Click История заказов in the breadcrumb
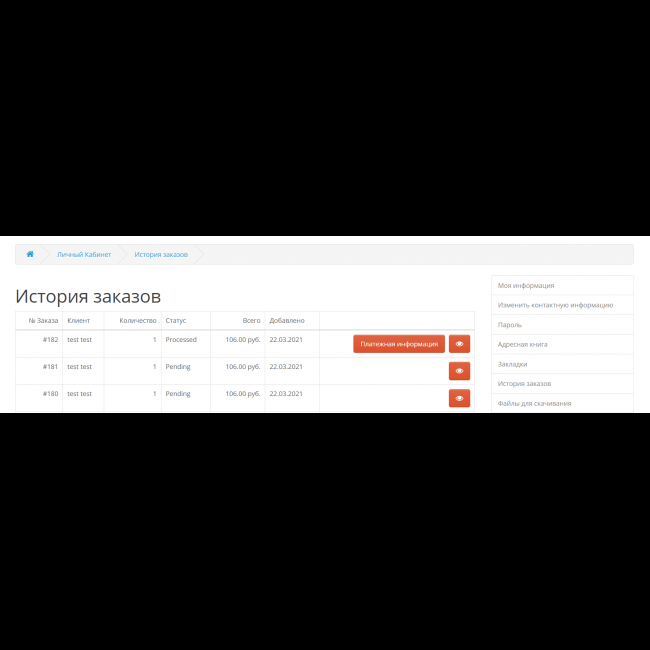 click(161, 254)
